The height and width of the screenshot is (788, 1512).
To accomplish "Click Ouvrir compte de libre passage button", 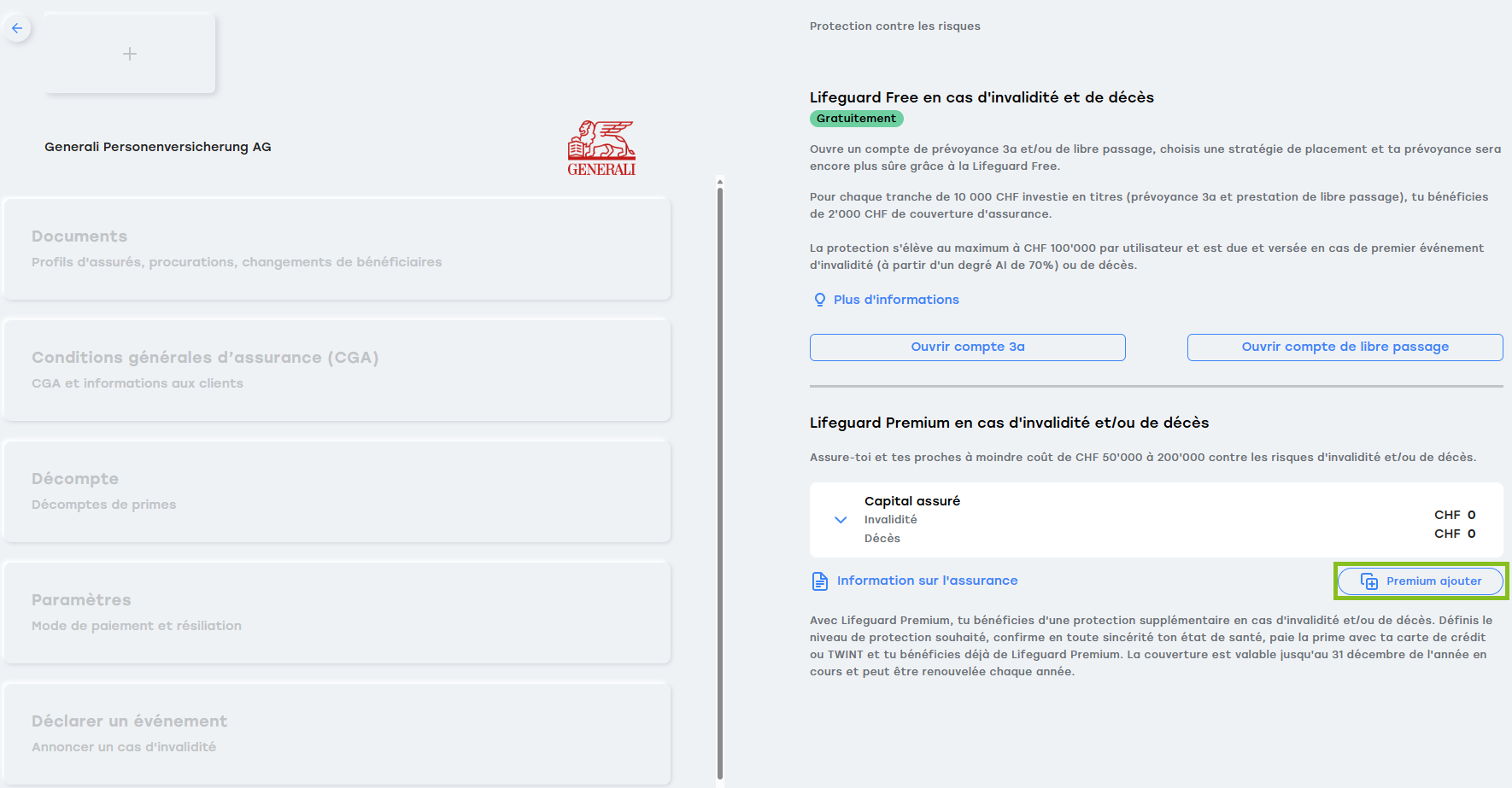I will pos(1345,347).
